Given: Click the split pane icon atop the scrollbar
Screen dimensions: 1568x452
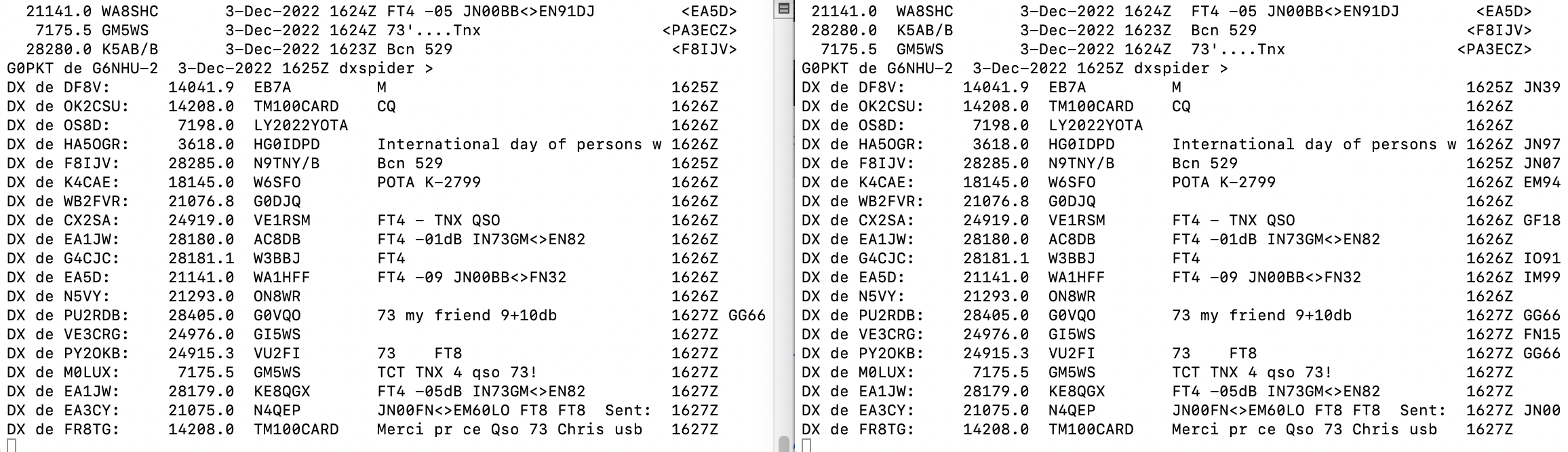Looking at the screenshot, I should click(x=783, y=8).
